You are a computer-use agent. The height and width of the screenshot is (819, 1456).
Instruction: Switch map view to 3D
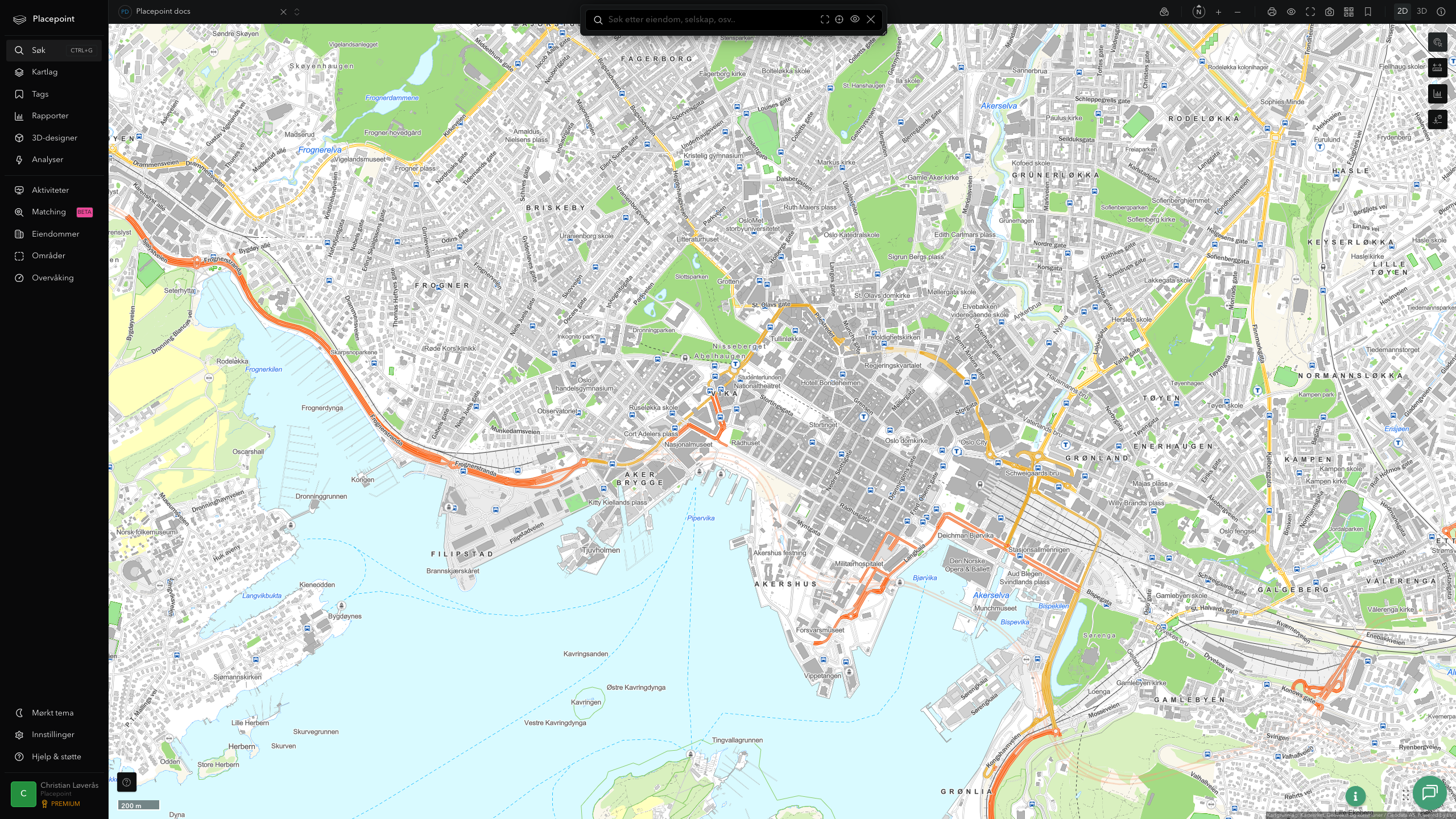click(x=1421, y=11)
